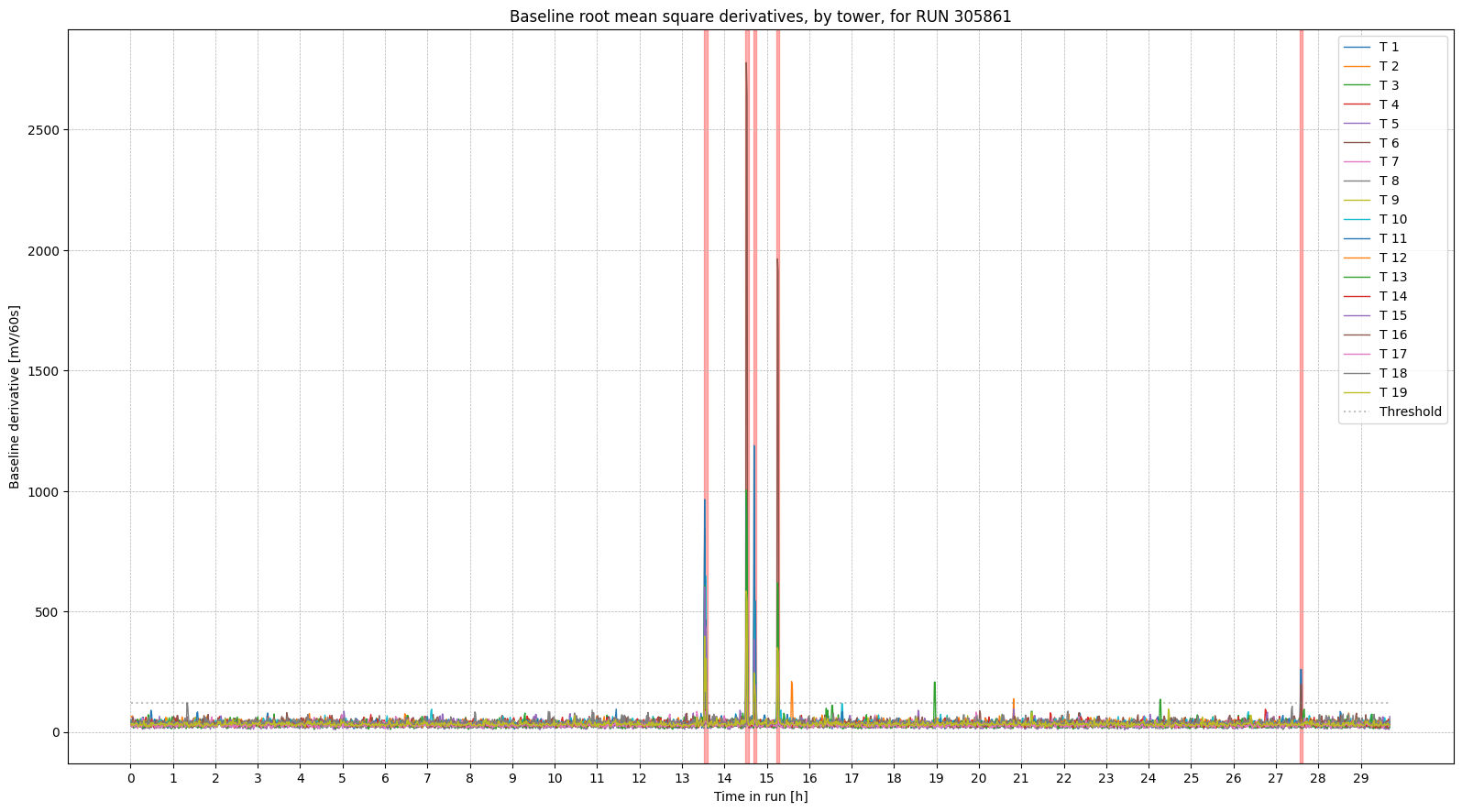Click the plot title for RUN 305861

click(760, 16)
